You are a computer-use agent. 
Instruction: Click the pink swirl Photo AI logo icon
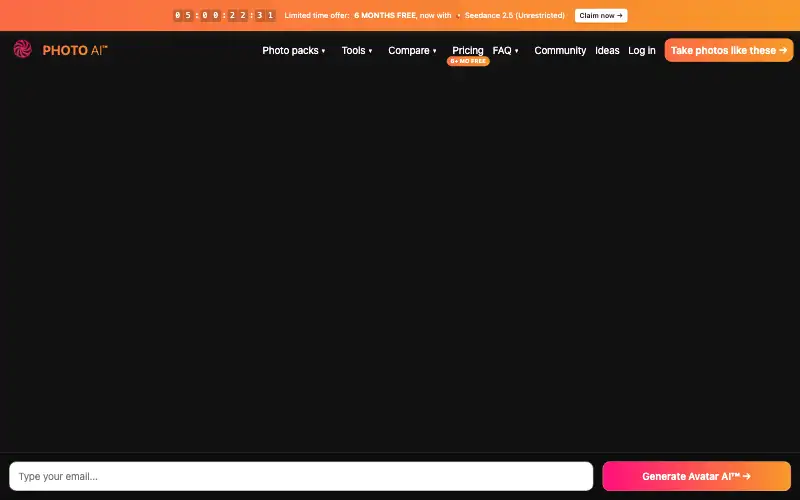(x=22, y=49)
